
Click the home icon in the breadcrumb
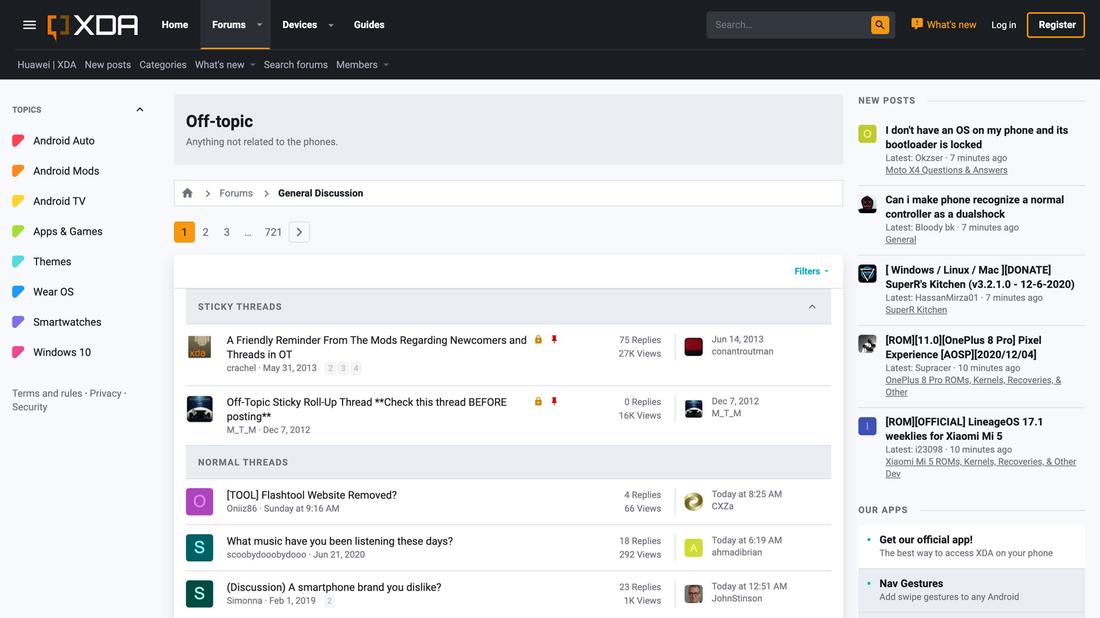[186, 191]
